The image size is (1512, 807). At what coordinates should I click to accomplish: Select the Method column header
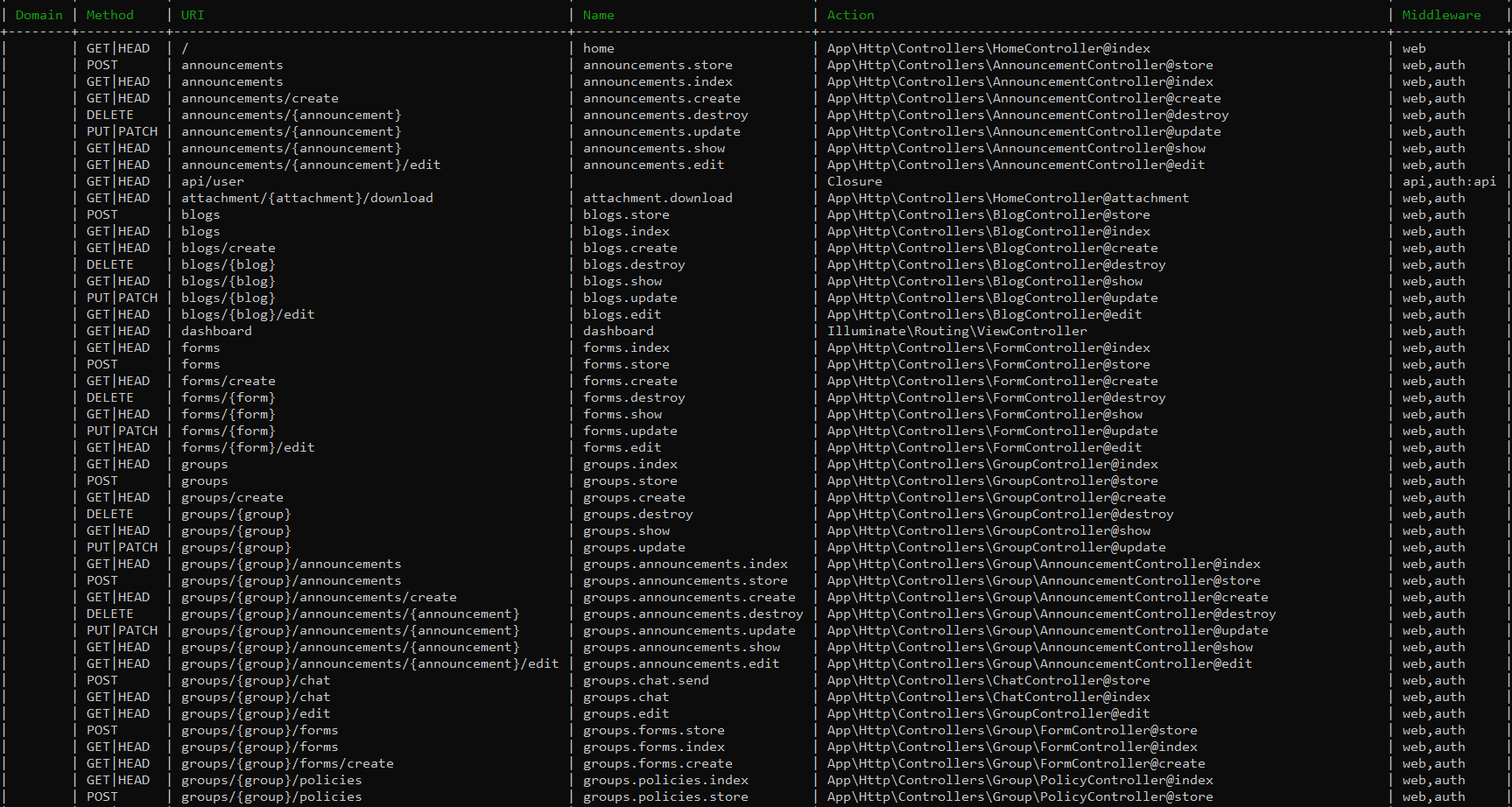tap(109, 15)
